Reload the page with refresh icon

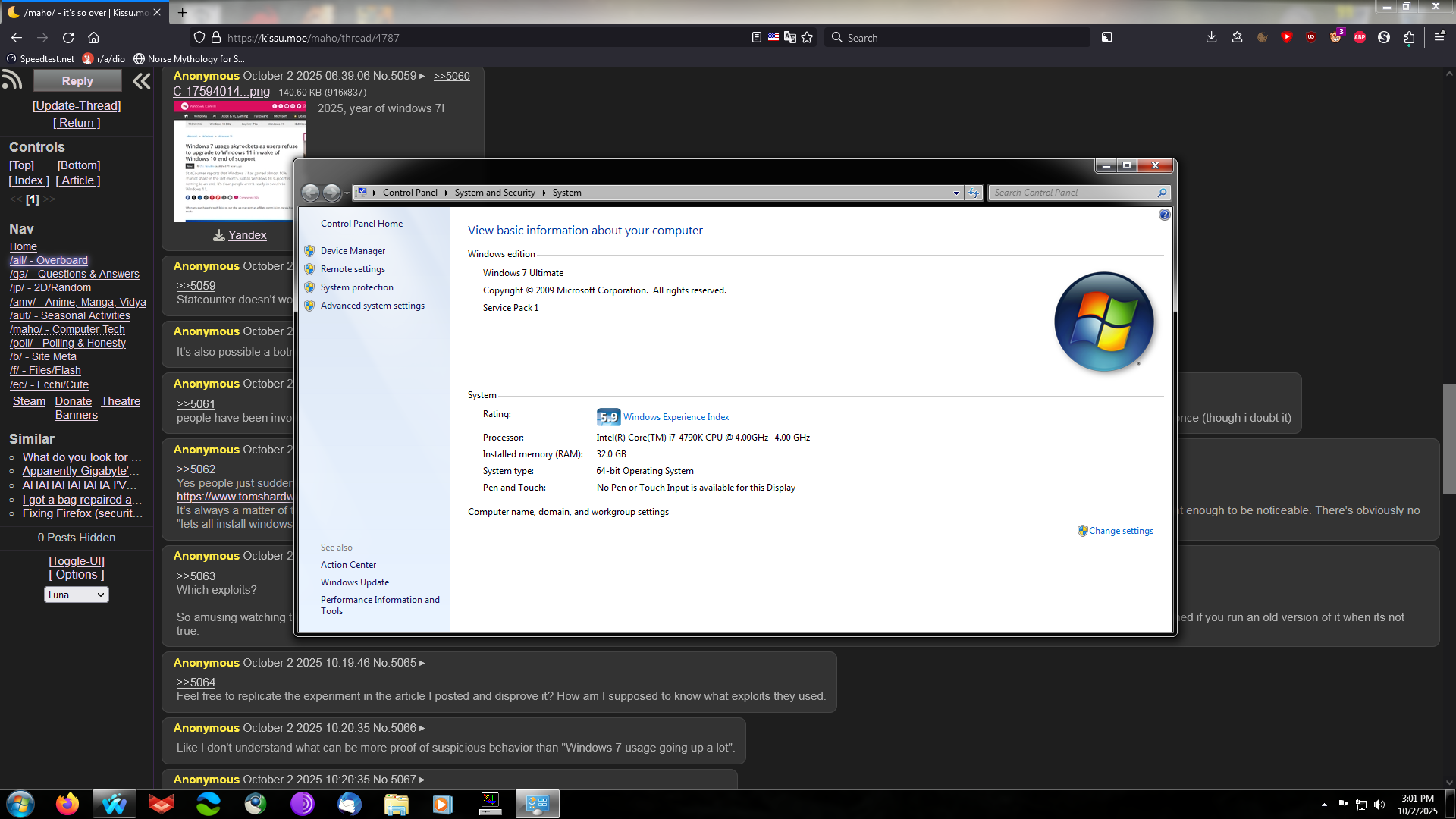pyautogui.click(x=68, y=38)
